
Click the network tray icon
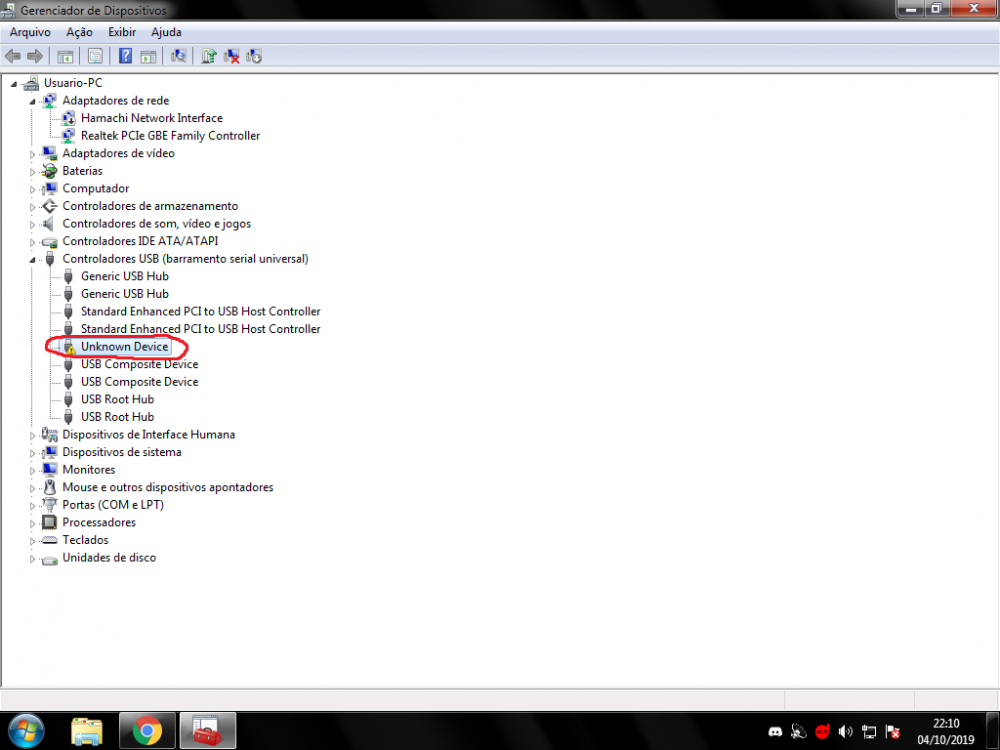(869, 732)
